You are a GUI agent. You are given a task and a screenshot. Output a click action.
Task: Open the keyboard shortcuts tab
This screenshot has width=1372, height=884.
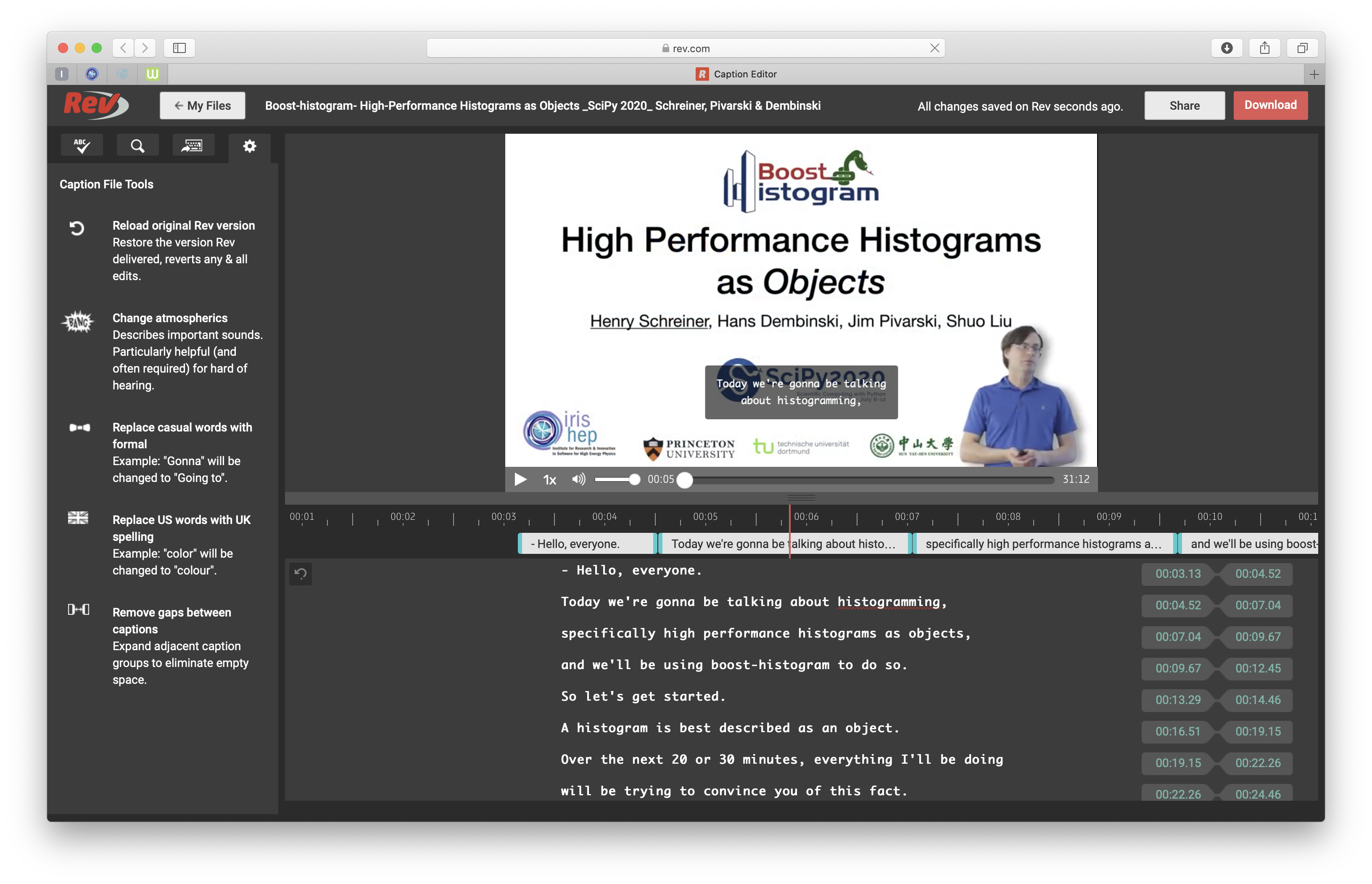point(193,146)
